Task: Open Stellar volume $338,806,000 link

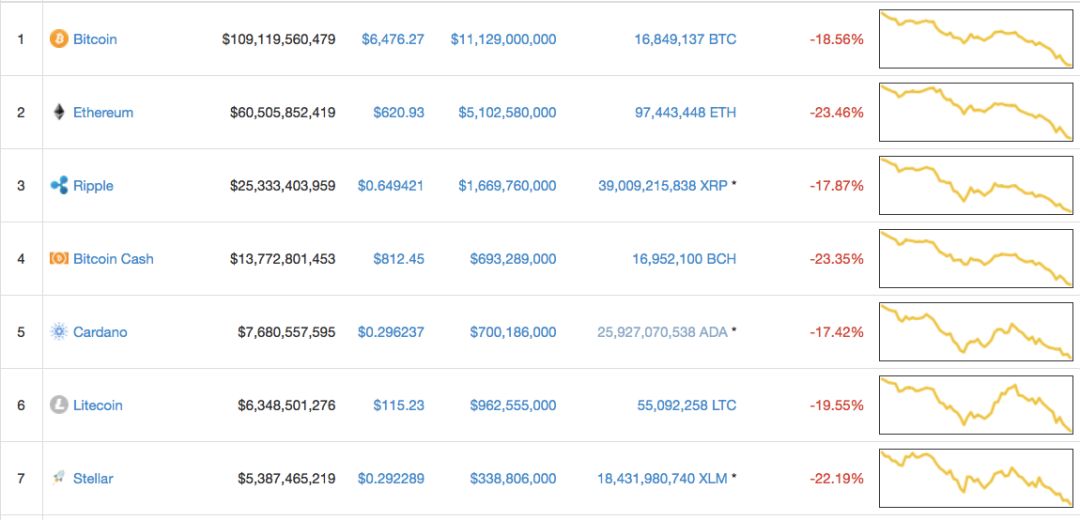Action: (x=513, y=478)
